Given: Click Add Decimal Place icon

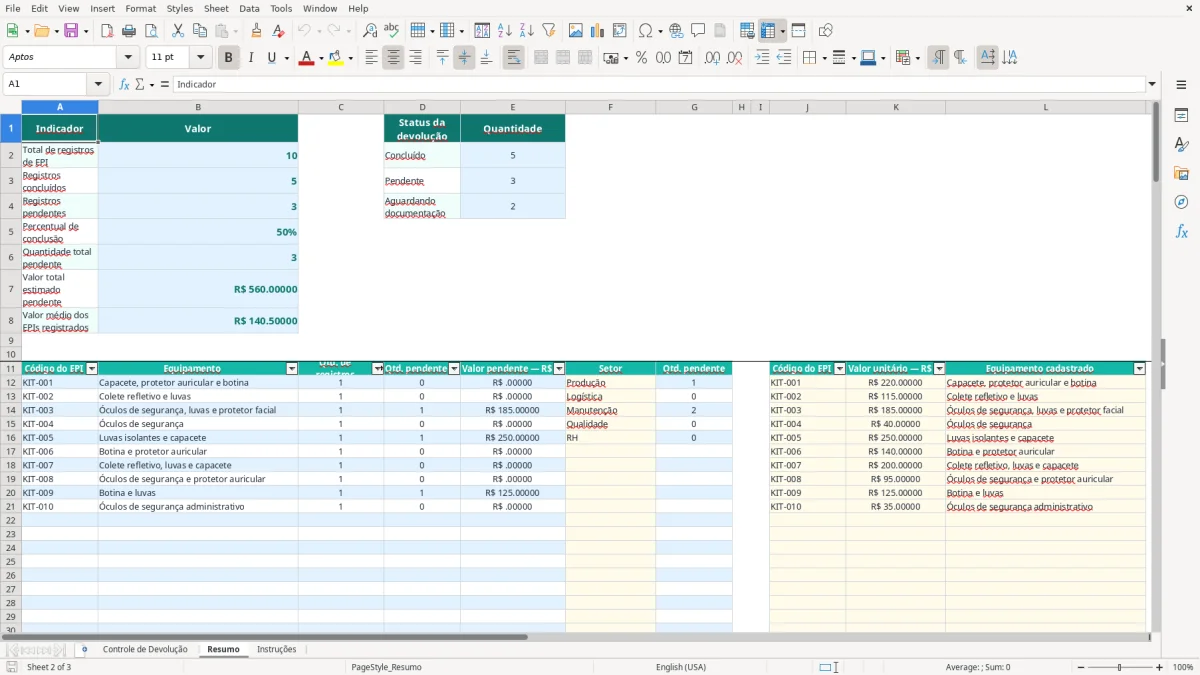Looking at the screenshot, I should click(x=712, y=58).
